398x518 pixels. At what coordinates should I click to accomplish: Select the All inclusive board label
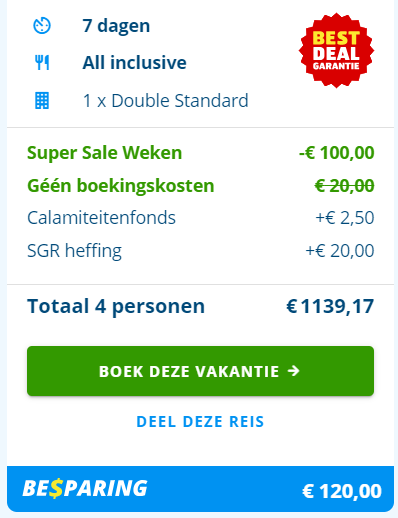click(x=134, y=63)
